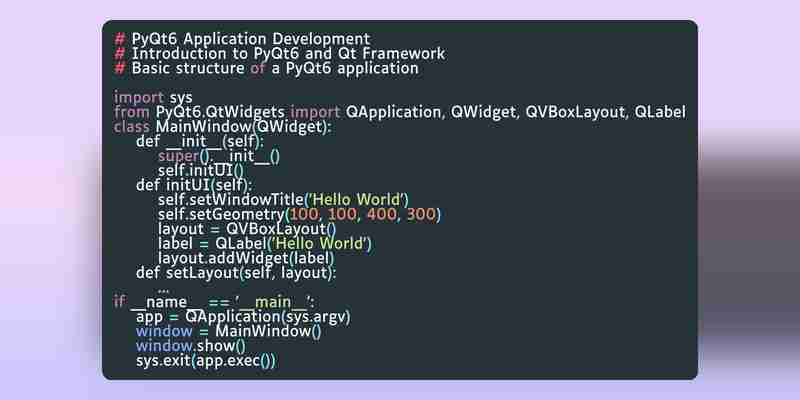Screen dimensions: 800x400
Task: Click the 'def __init__(self):' line
Action: tap(200, 141)
